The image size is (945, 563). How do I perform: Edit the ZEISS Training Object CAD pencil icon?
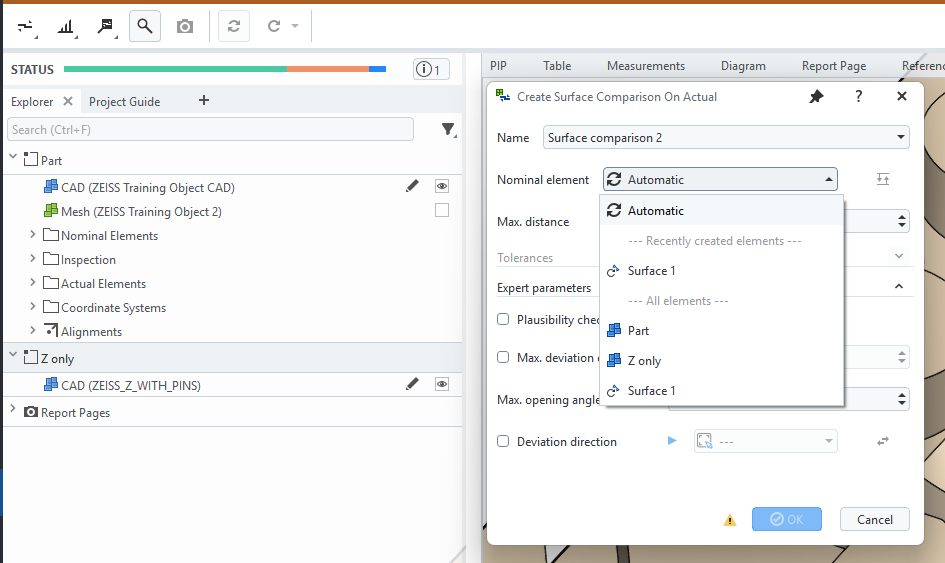[412, 187]
